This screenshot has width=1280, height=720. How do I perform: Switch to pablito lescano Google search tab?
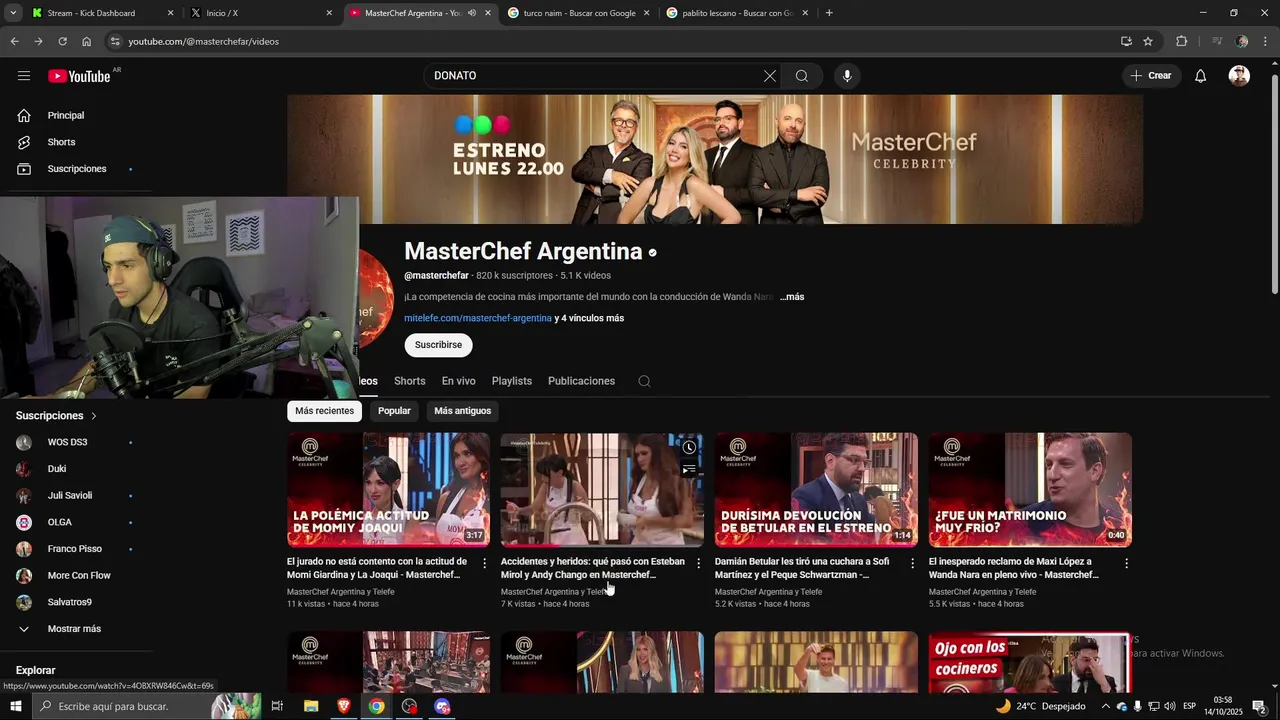(730, 13)
